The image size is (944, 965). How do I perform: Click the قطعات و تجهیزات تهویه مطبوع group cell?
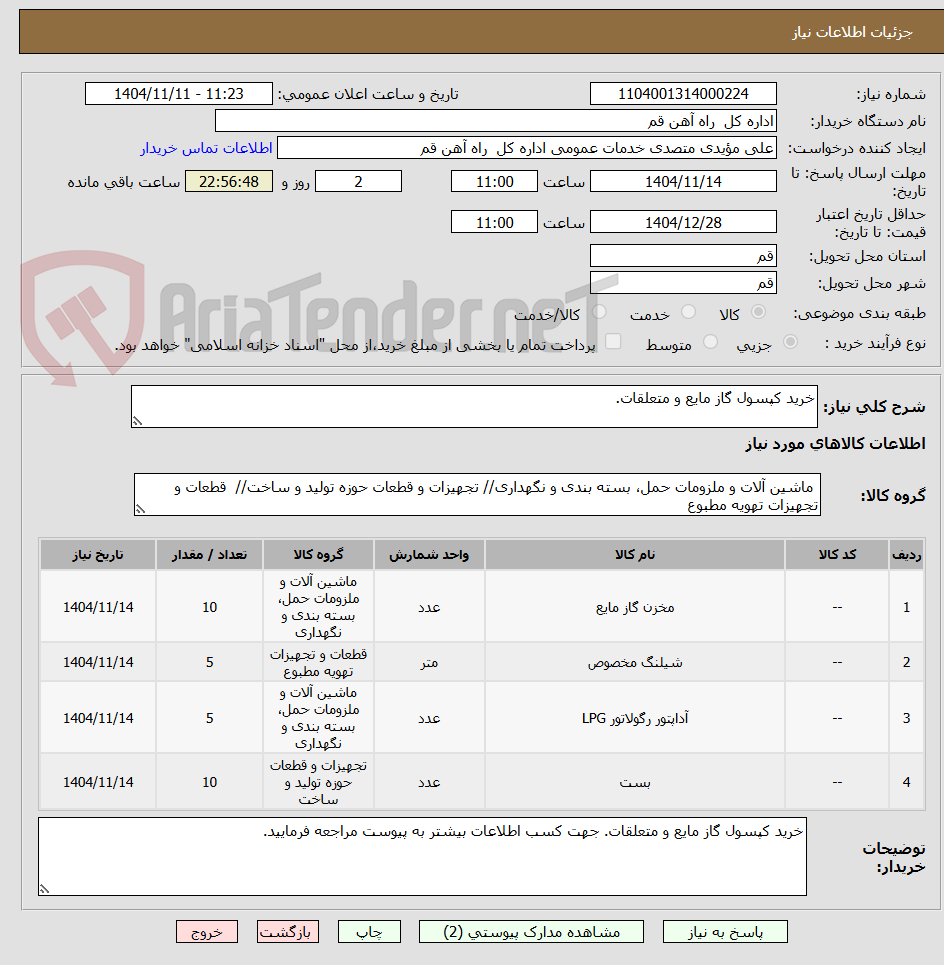coord(318,662)
